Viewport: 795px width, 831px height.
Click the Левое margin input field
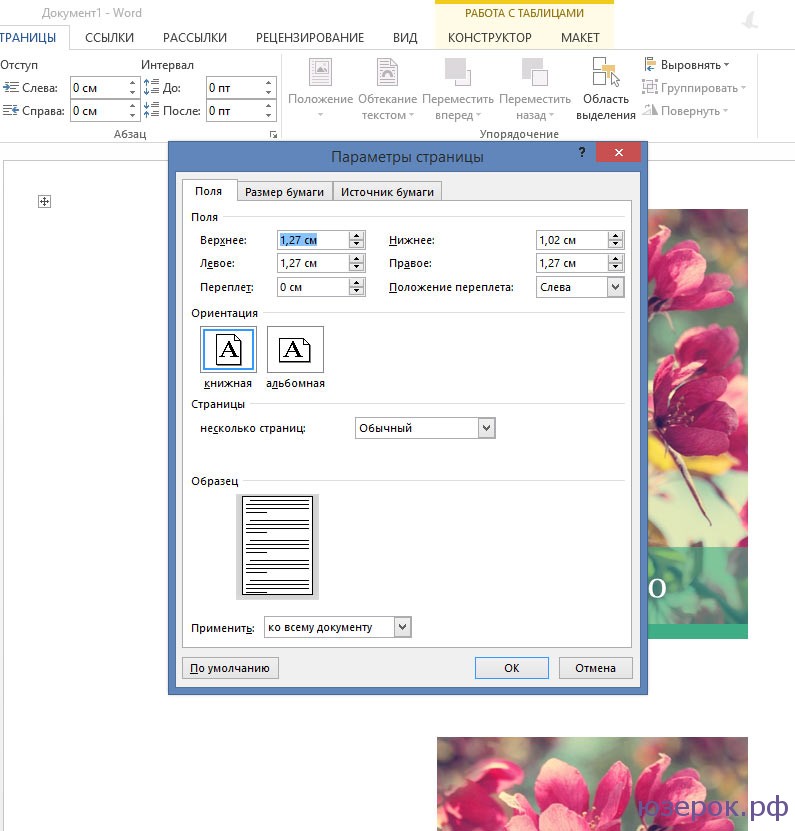coord(313,263)
